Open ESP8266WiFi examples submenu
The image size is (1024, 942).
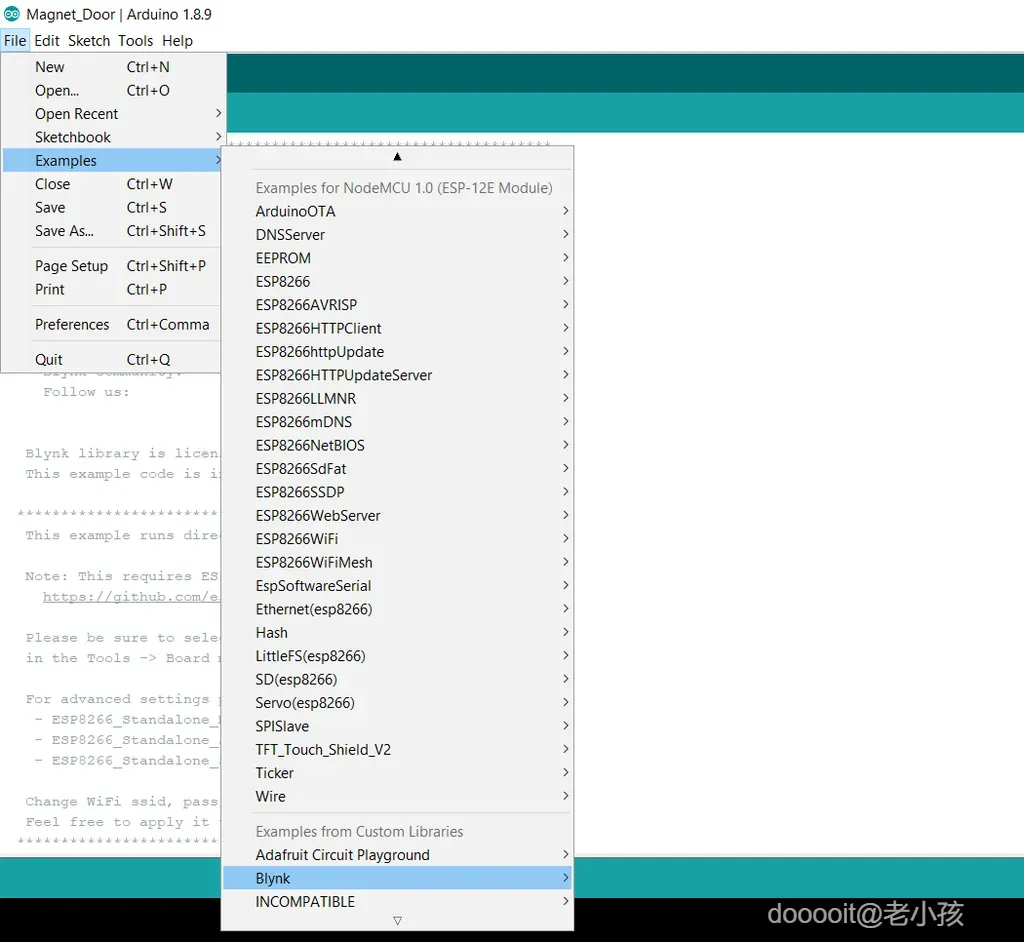click(x=397, y=539)
